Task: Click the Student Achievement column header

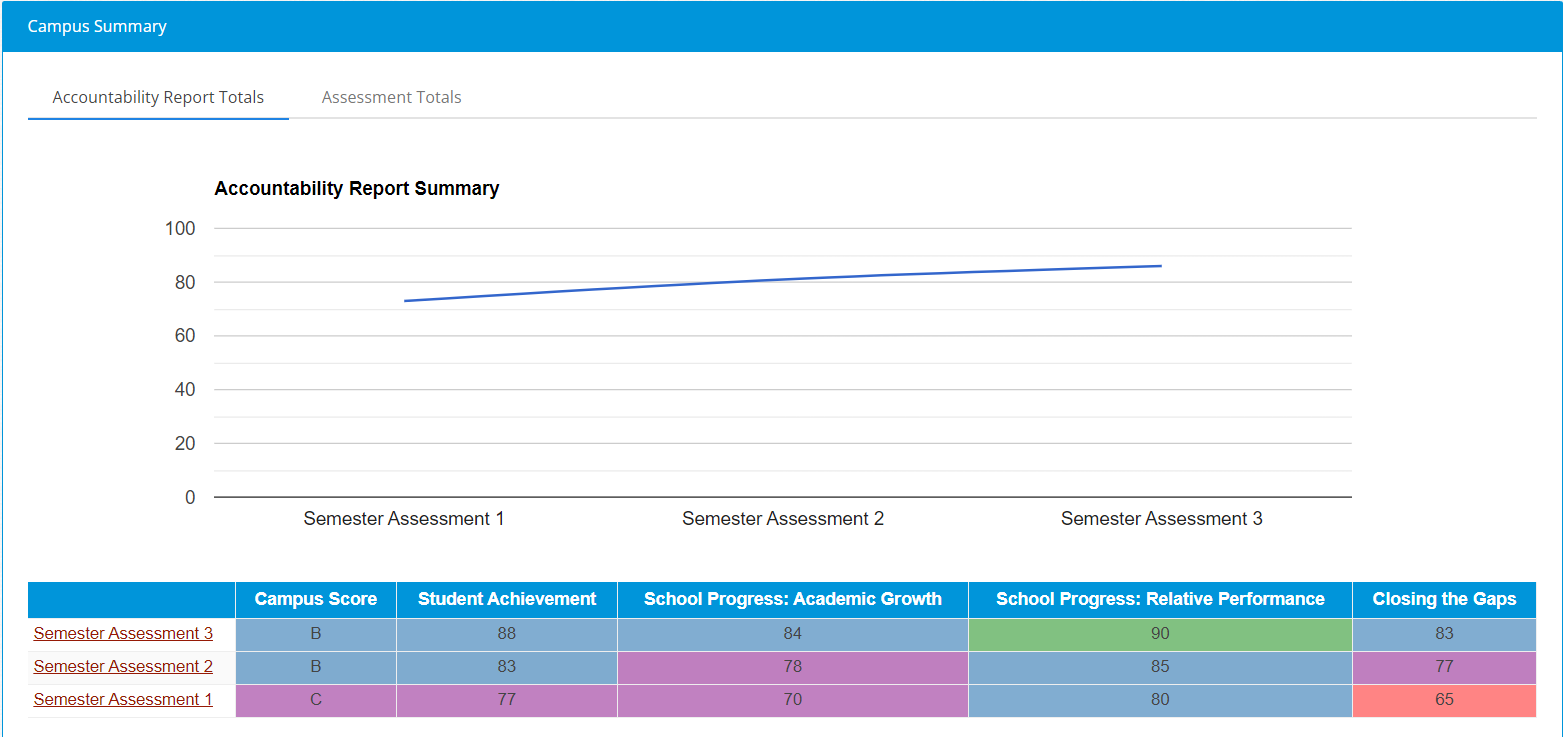Action: [x=507, y=599]
